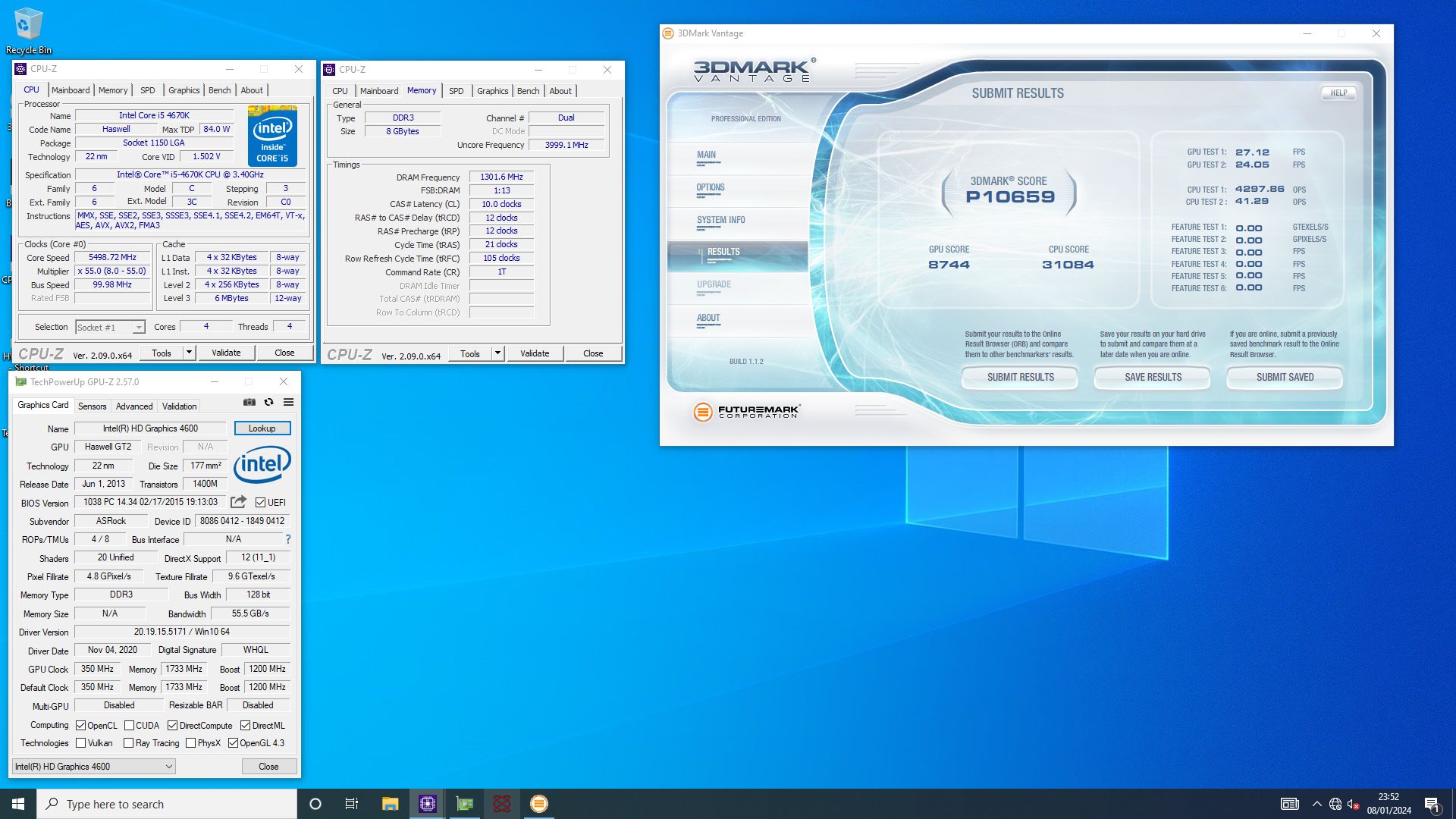This screenshot has height=819, width=1456.
Task: Click the BIOS share/export icon in GPU-Z
Action: coord(238,502)
